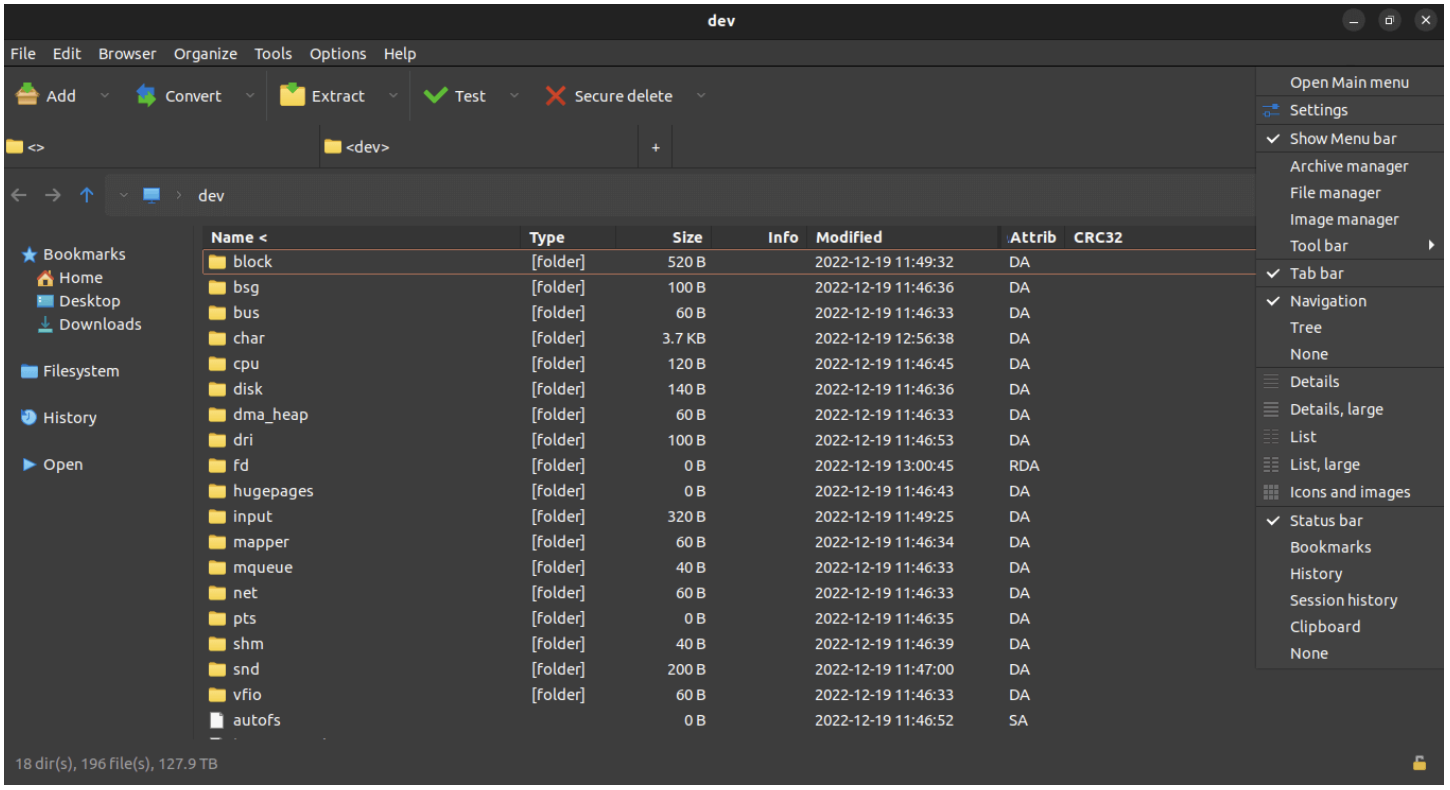Click the plus button to open a new tab
Screen dimensions: 1450x790
pyautogui.click(x=655, y=146)
